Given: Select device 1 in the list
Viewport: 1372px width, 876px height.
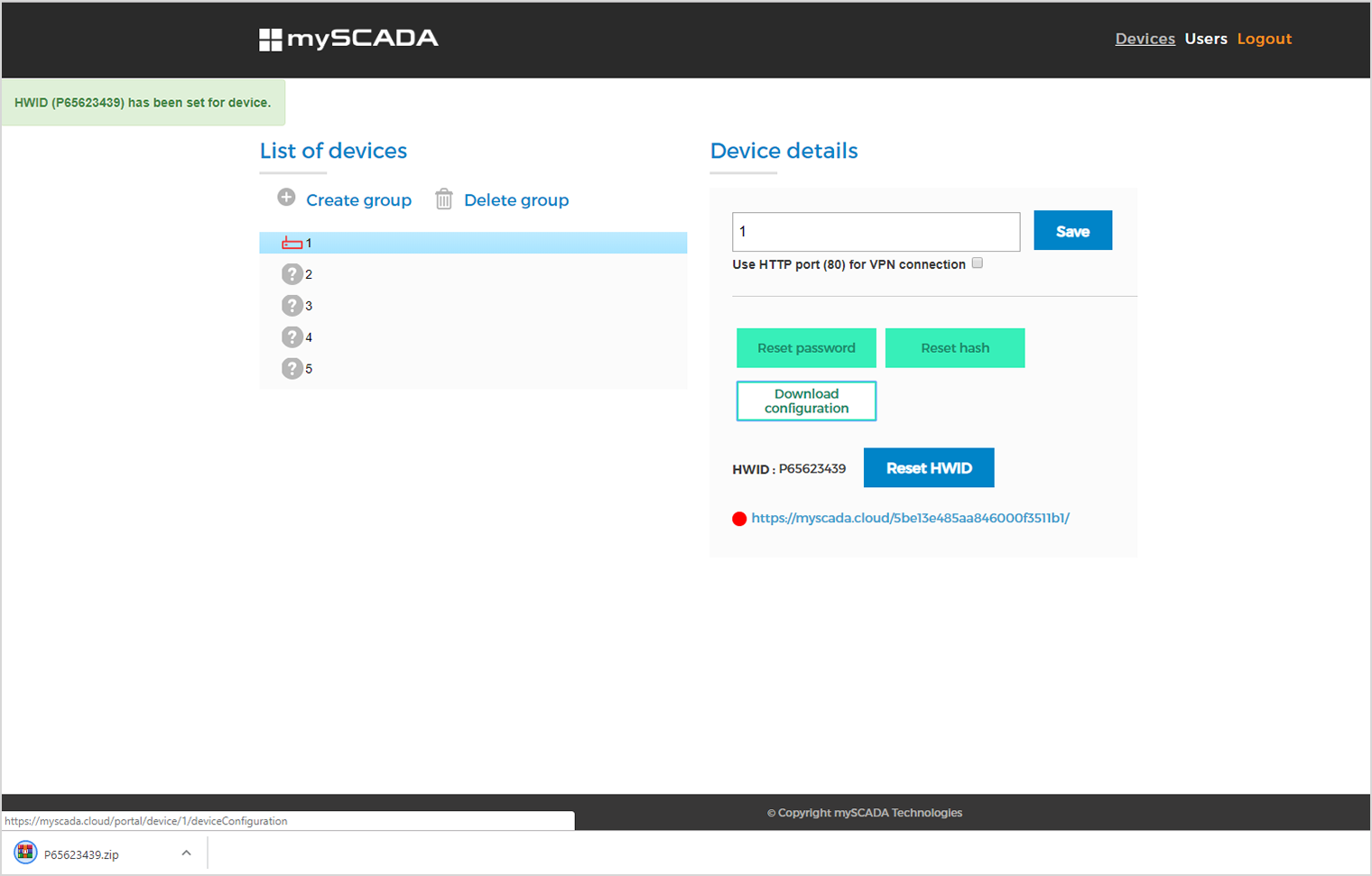Looking at the screenshot, I should tap(473, 243).
